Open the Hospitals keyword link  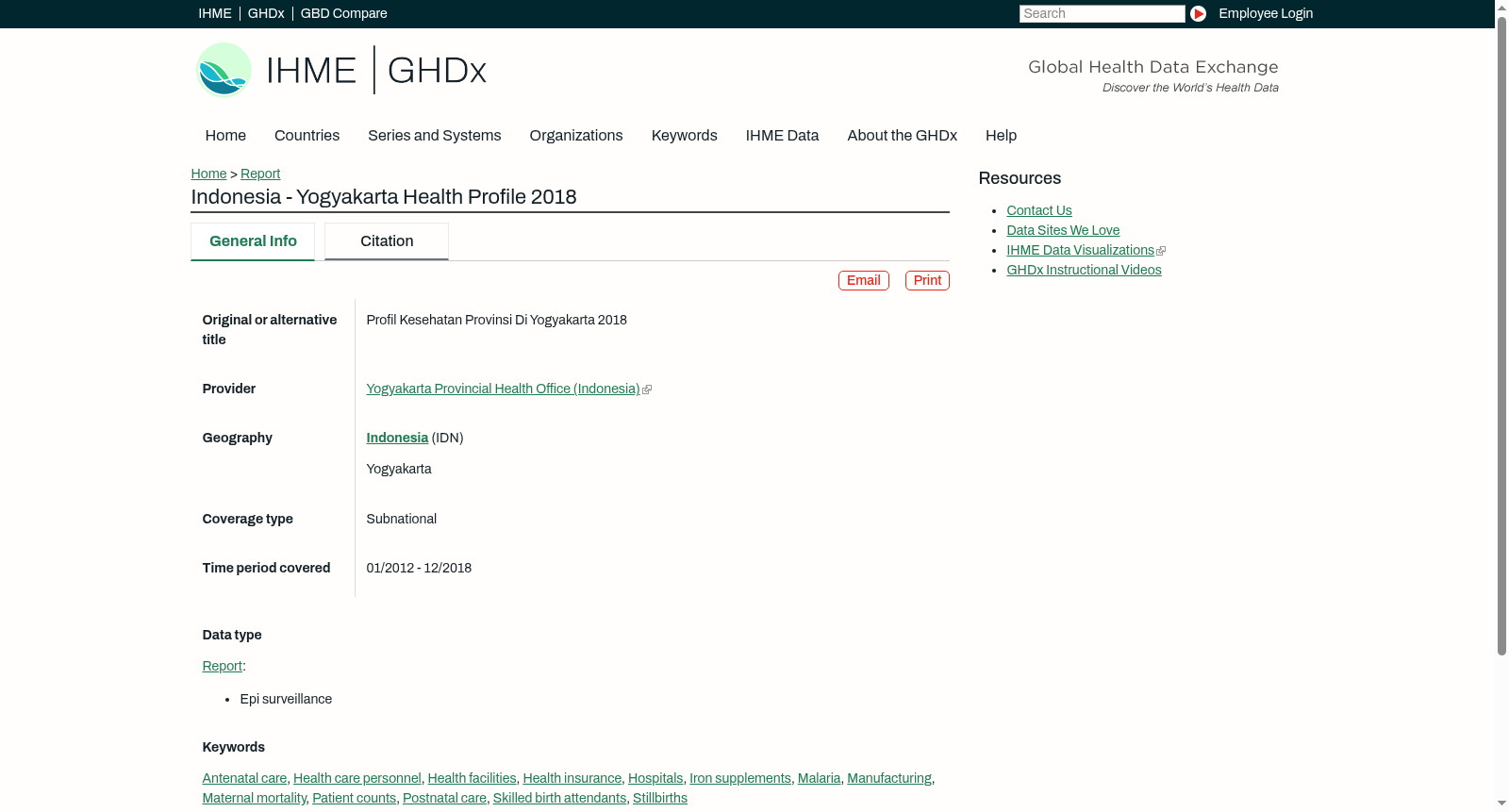tap(655, 778)
